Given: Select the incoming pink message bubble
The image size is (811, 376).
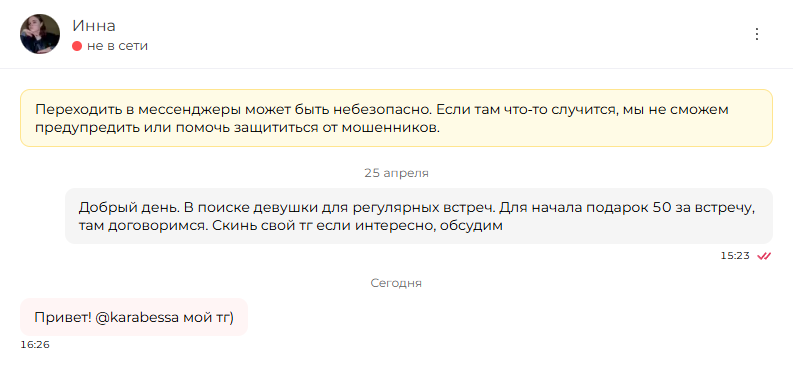Looking at the screenshot, I should pos(134,317).
